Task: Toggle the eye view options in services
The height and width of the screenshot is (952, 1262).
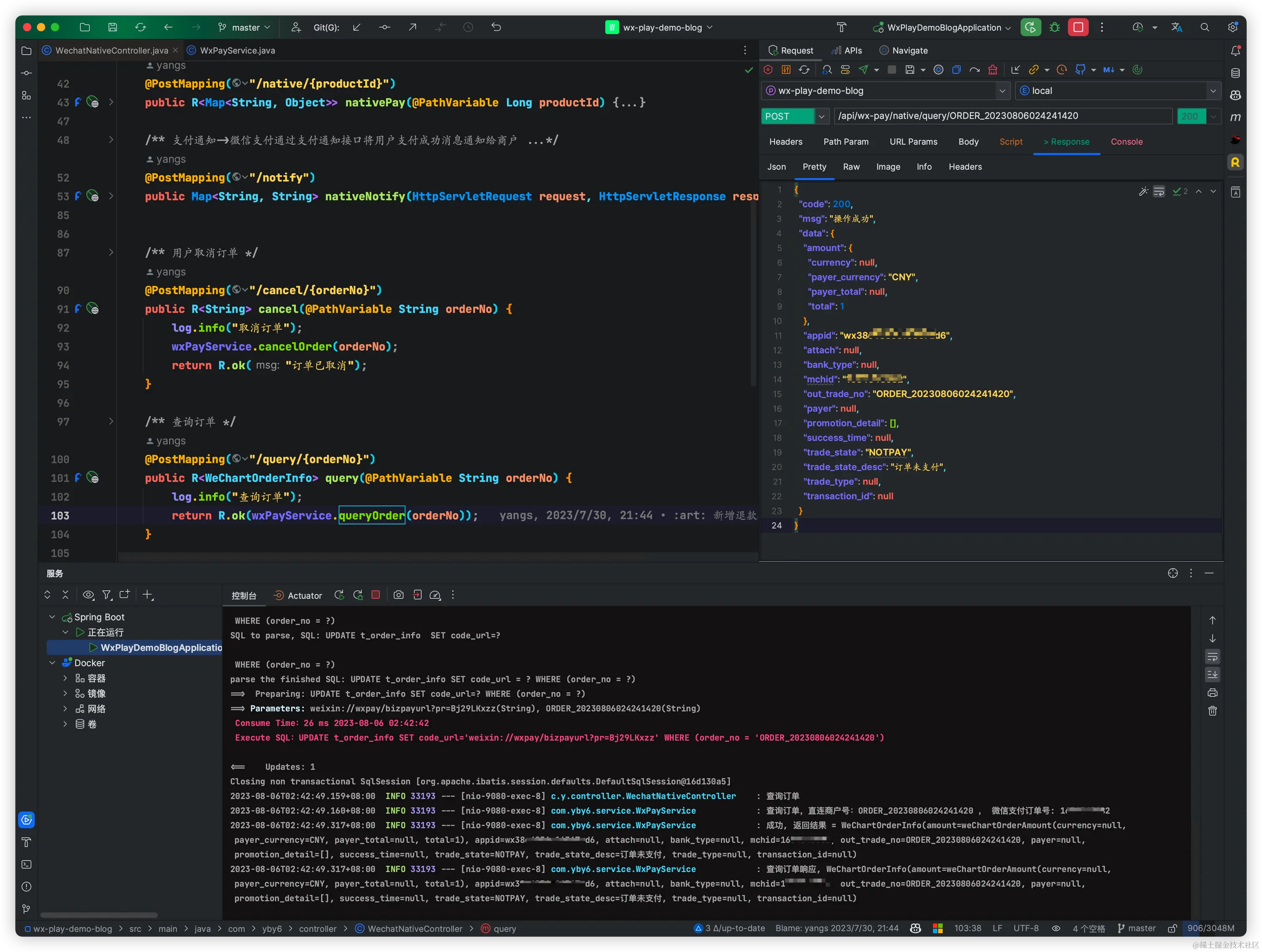Action: (x=88, y=595)
